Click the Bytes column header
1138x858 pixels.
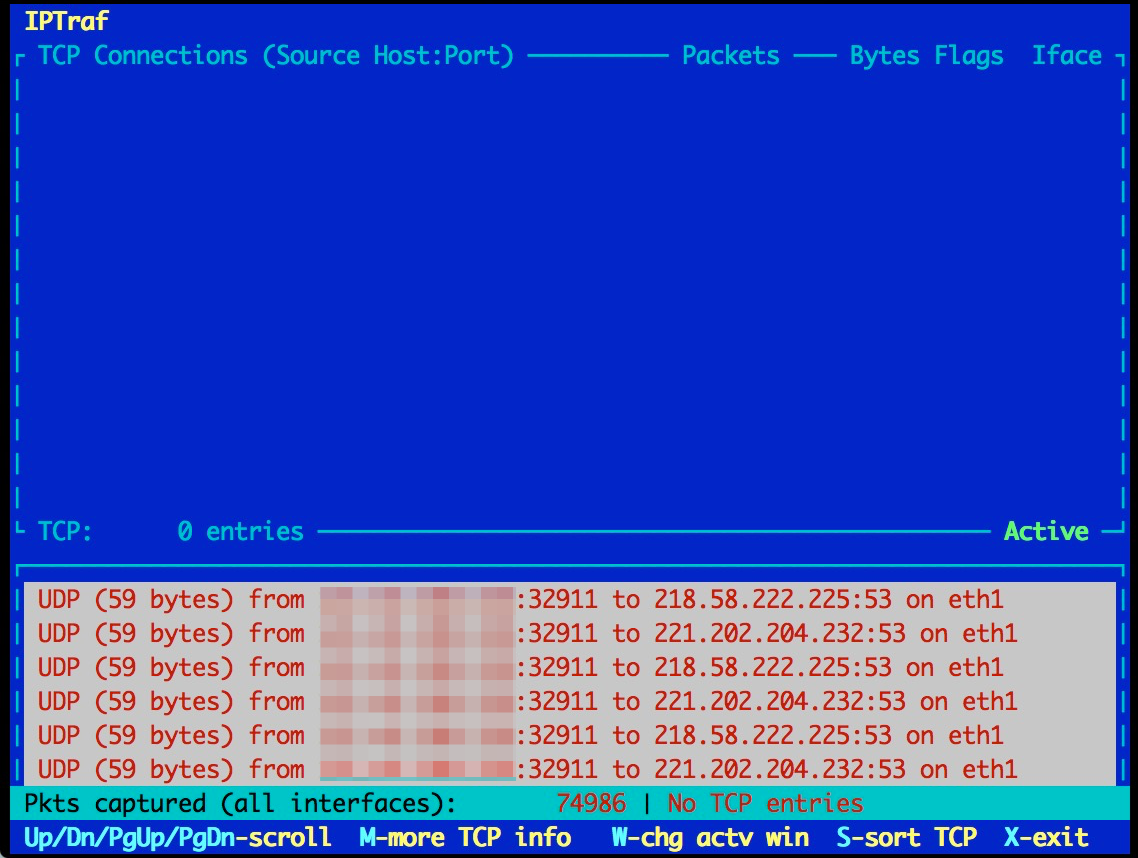click(x=884, y=56)
